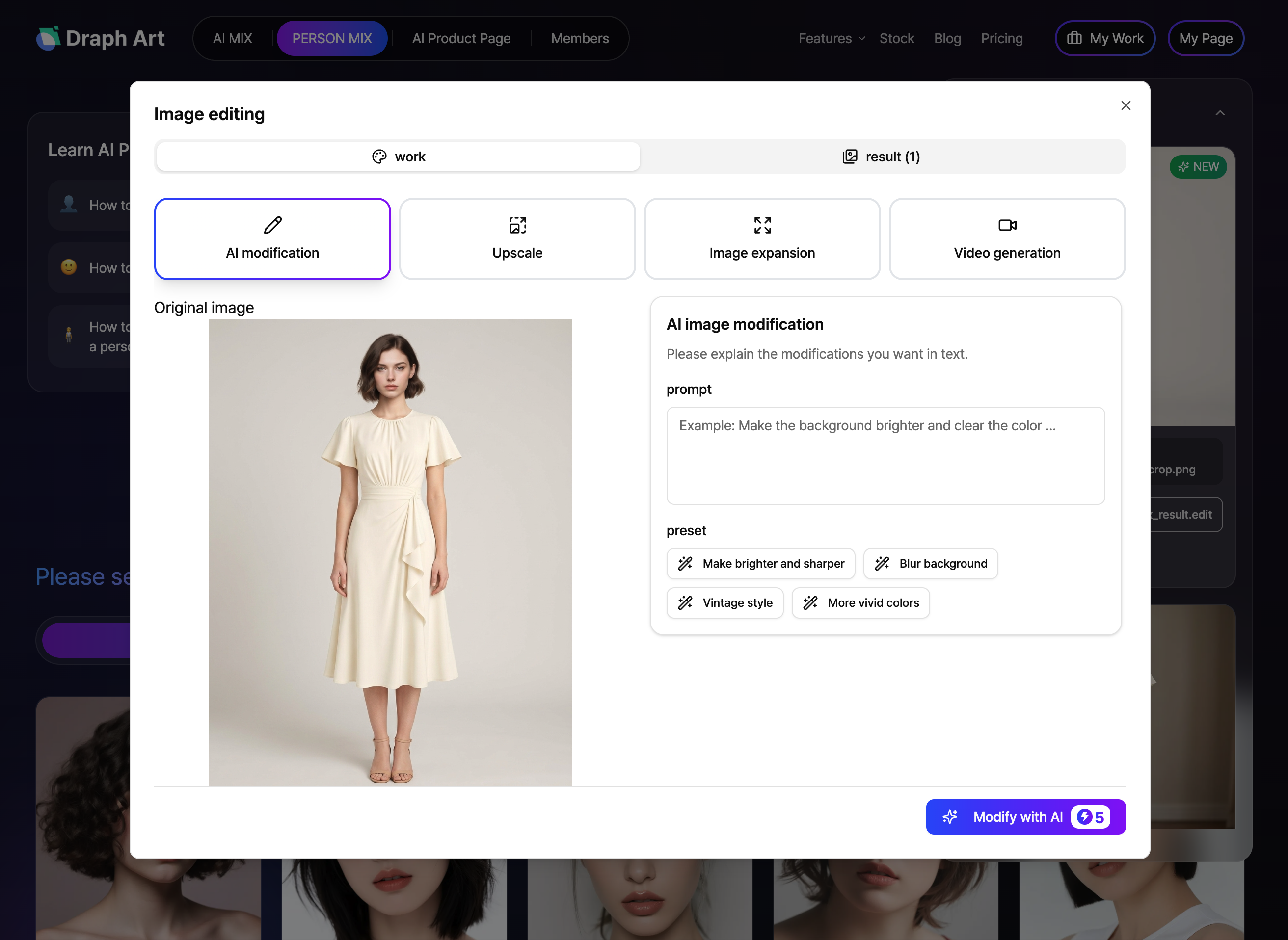The height and width of the screenshot is (940, 1288).
Task: Open the AI MIX tab
Action: coord(232,38)
